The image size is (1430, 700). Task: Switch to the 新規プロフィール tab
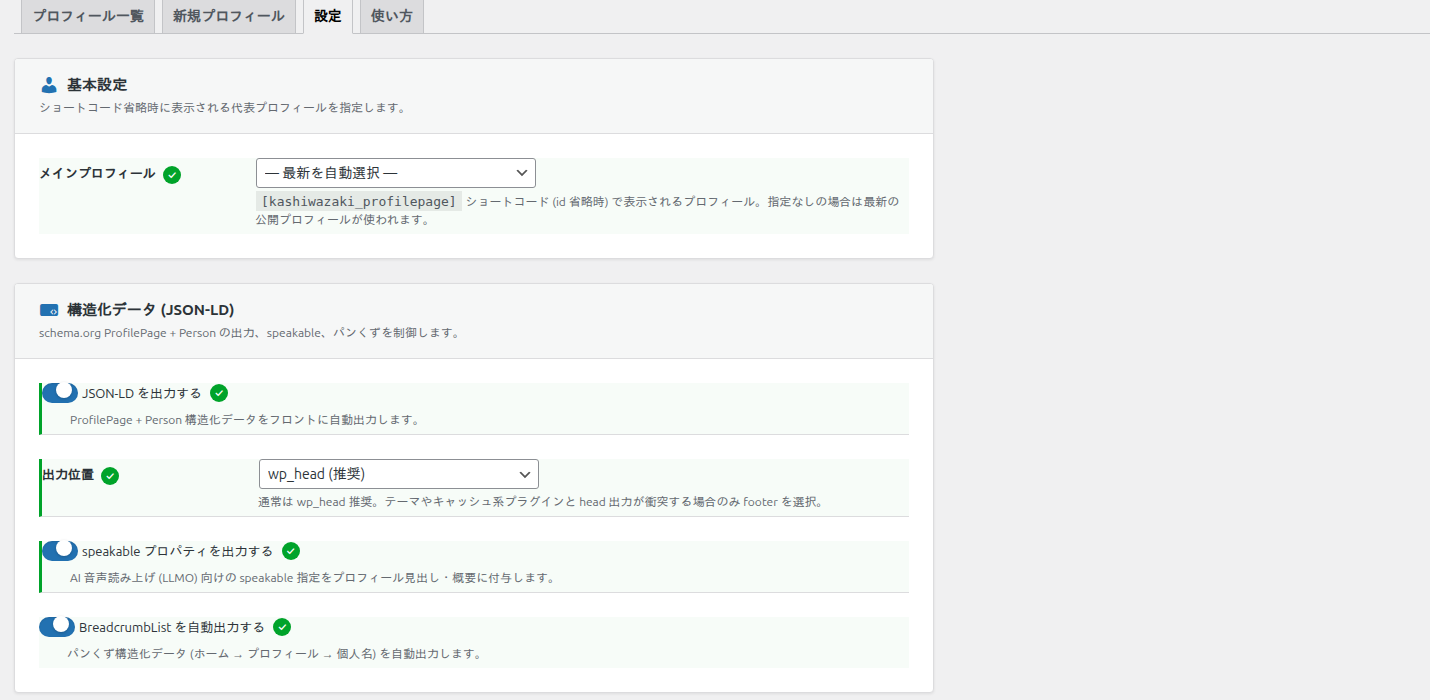tap(229, 16)
